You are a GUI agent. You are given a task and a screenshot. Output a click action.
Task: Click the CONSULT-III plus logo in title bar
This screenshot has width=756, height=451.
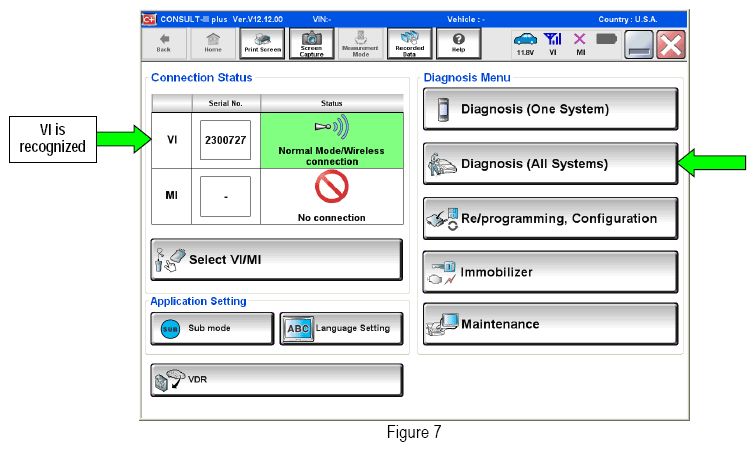coord(149,19)
